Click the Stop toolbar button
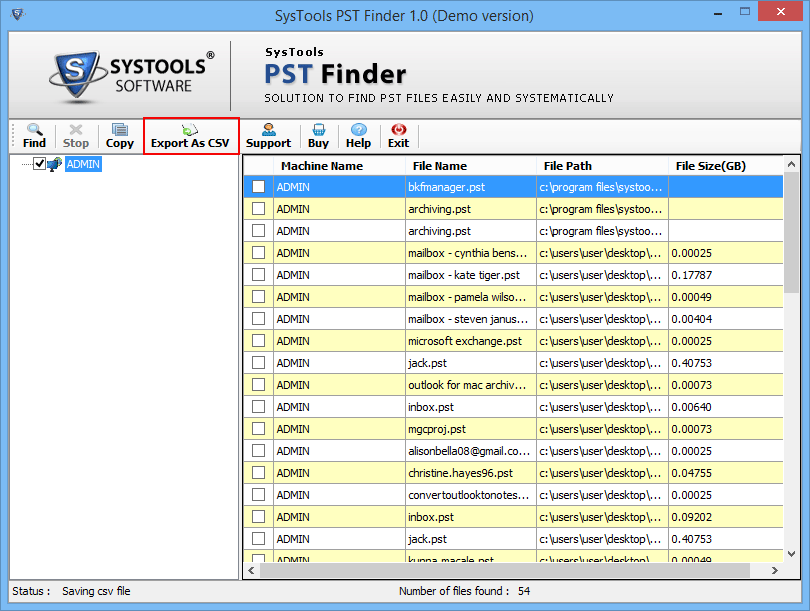The height and width of the screenshot is (611, 810). [76, 136]
